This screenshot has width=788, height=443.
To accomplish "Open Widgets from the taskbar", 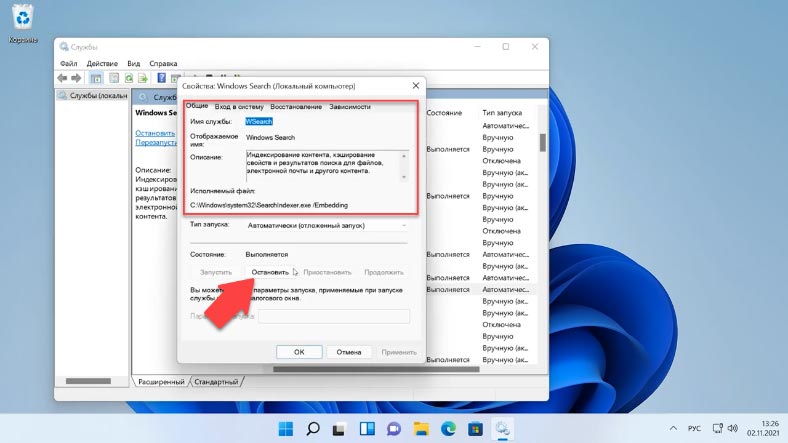I will pyautogui.click(x=367, y=428).
